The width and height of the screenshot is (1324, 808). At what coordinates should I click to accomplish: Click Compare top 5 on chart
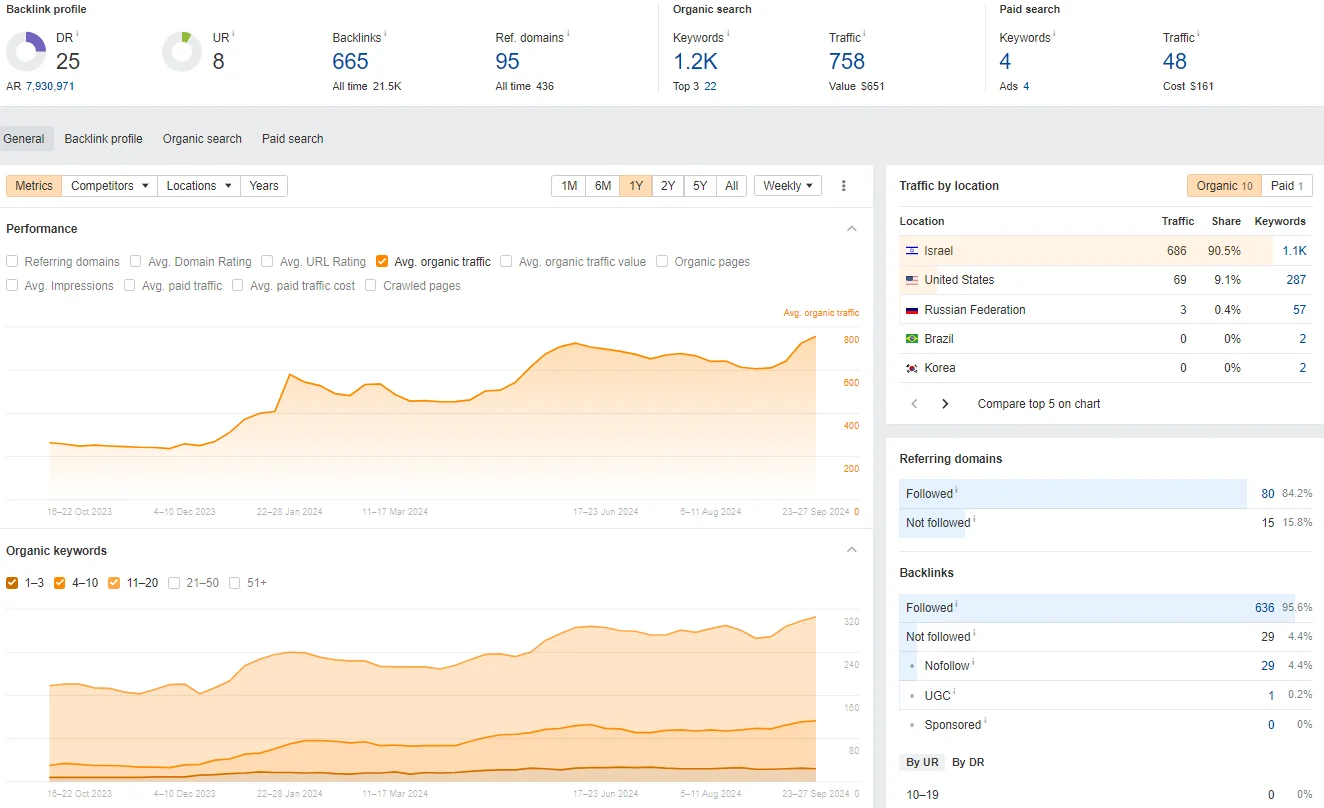pos(1039,404)
